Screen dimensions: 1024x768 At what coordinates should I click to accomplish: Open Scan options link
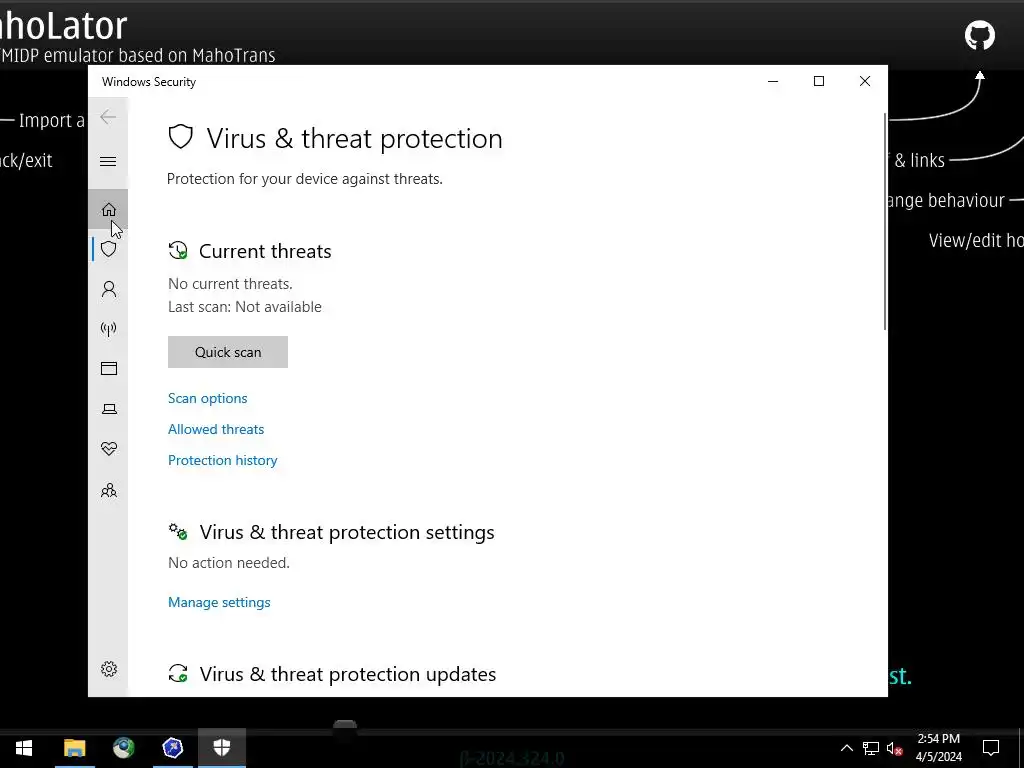click(208, 398)
